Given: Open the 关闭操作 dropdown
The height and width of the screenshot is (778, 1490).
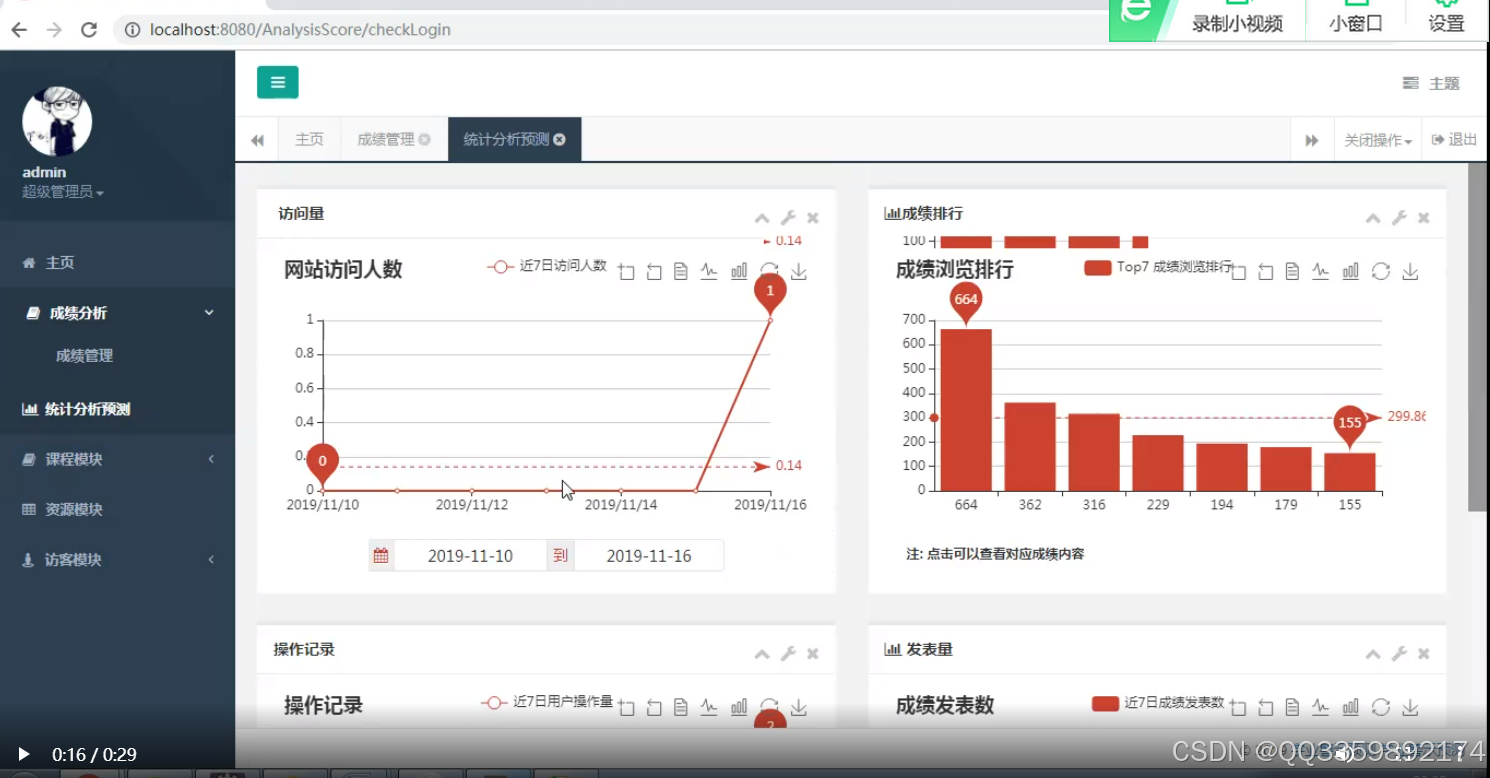Looking at the screenshot, I should click(1377, 140).
